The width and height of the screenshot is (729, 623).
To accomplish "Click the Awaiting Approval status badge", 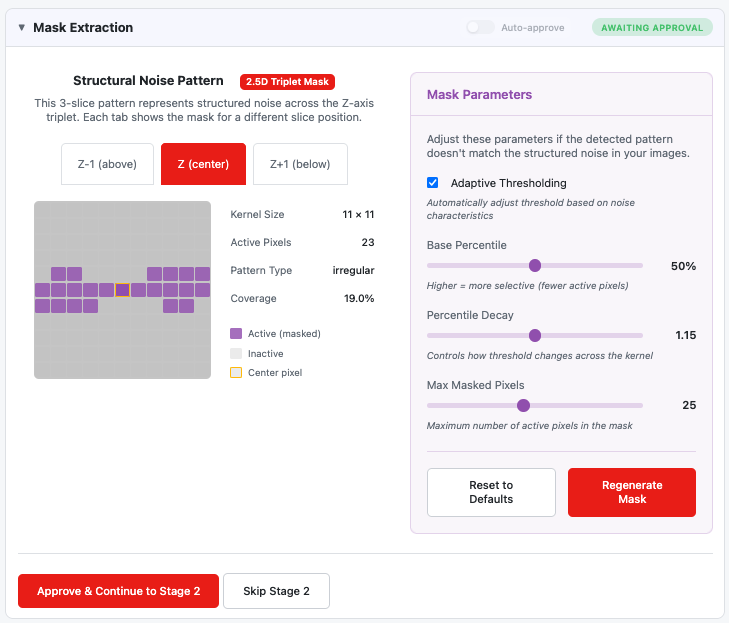I will coord(652,28).
